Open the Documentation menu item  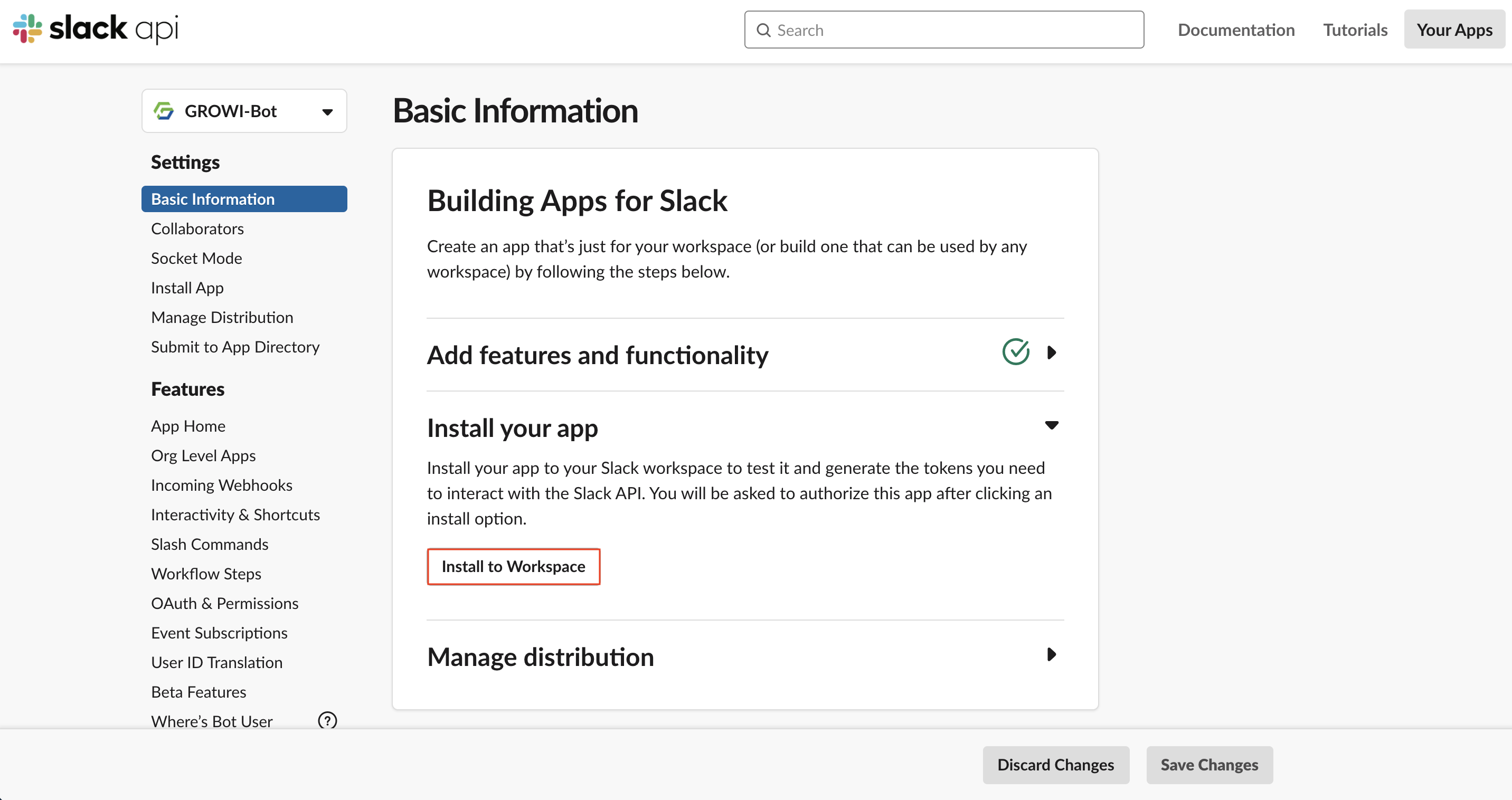tap(1236, 30)
